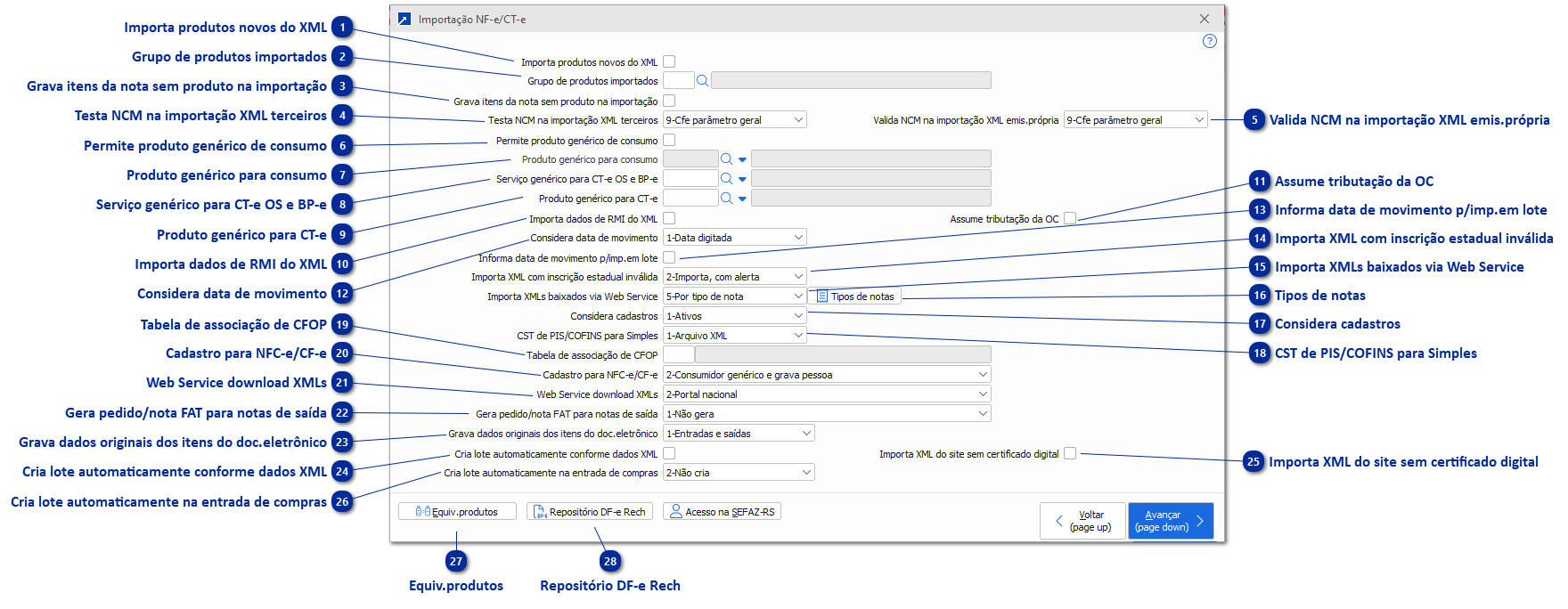Click search magnifier for Produto genérico para consumo

[726, 159]
